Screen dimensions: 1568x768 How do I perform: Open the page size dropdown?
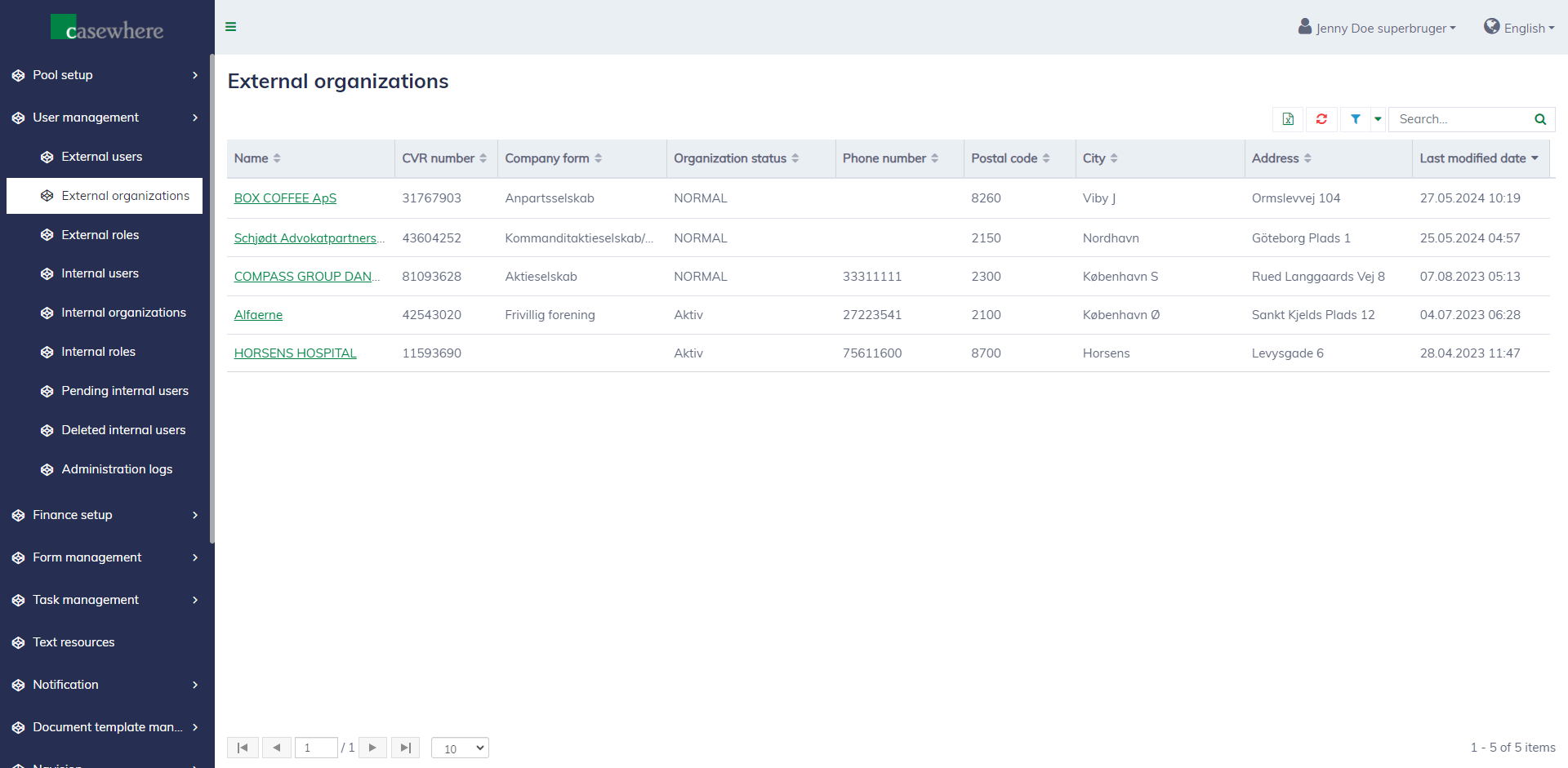460,748
